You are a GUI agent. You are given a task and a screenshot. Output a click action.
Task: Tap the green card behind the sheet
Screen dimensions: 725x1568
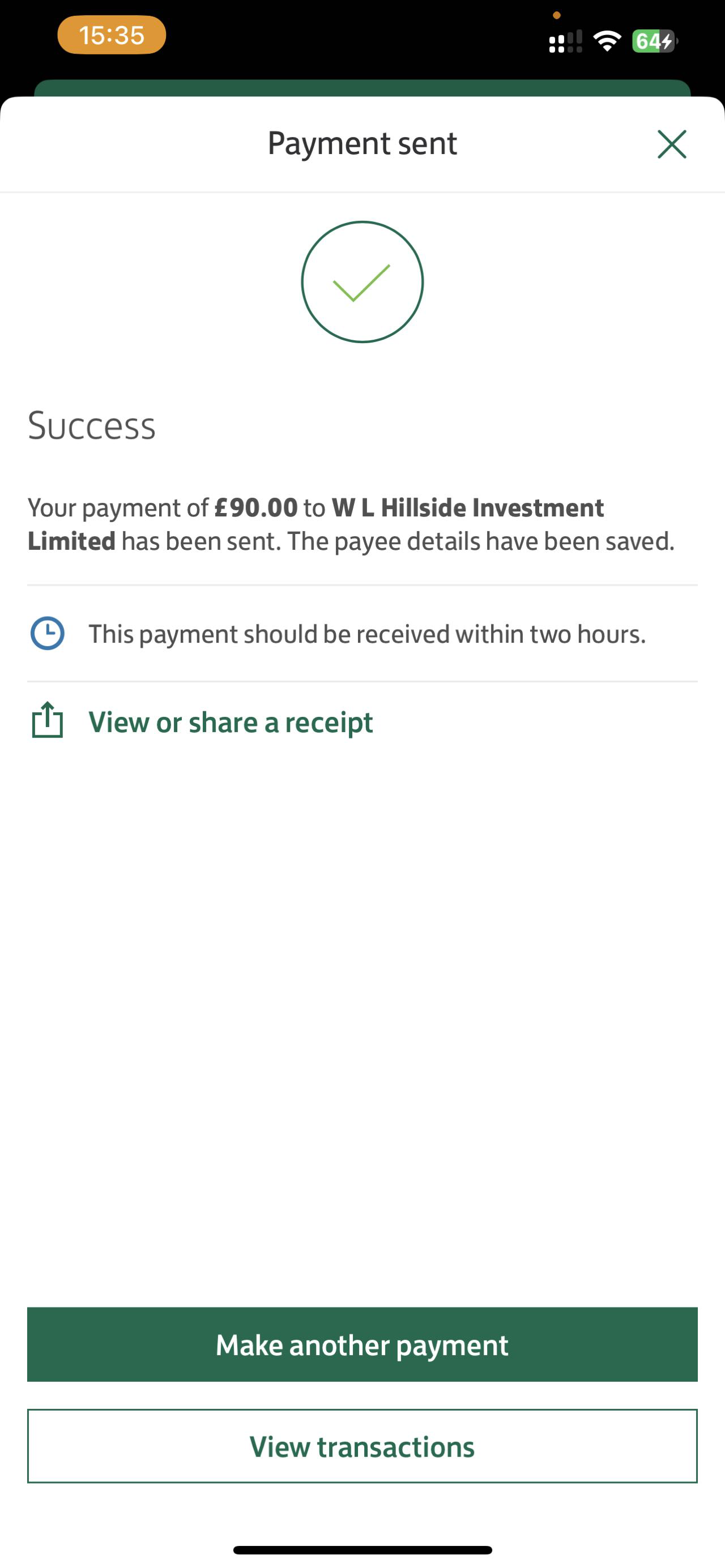tap(362, 88)
